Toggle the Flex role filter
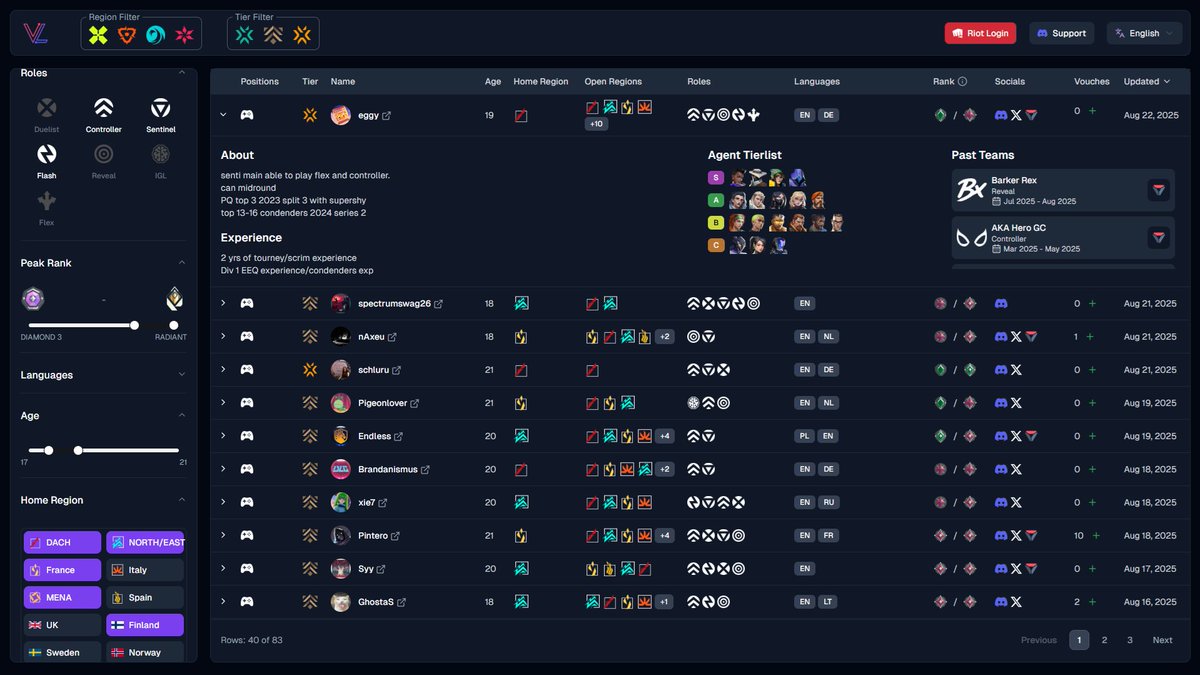Image resolution: width=1200 pixels, height=675 pixels. tap(47, 208)
